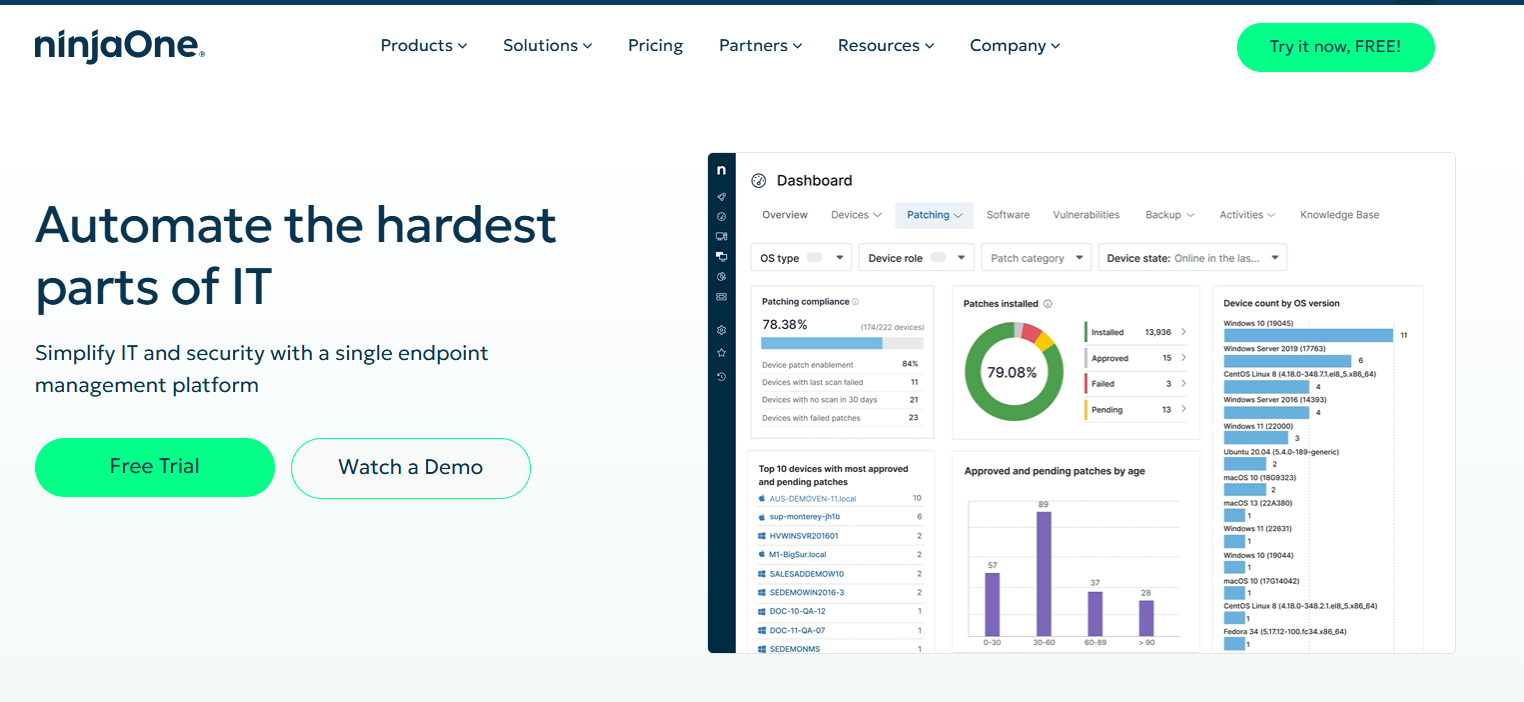Click Windows icon beside DOC-11-QA-07
Screen dimensions: 1524x702
[761, 630]
